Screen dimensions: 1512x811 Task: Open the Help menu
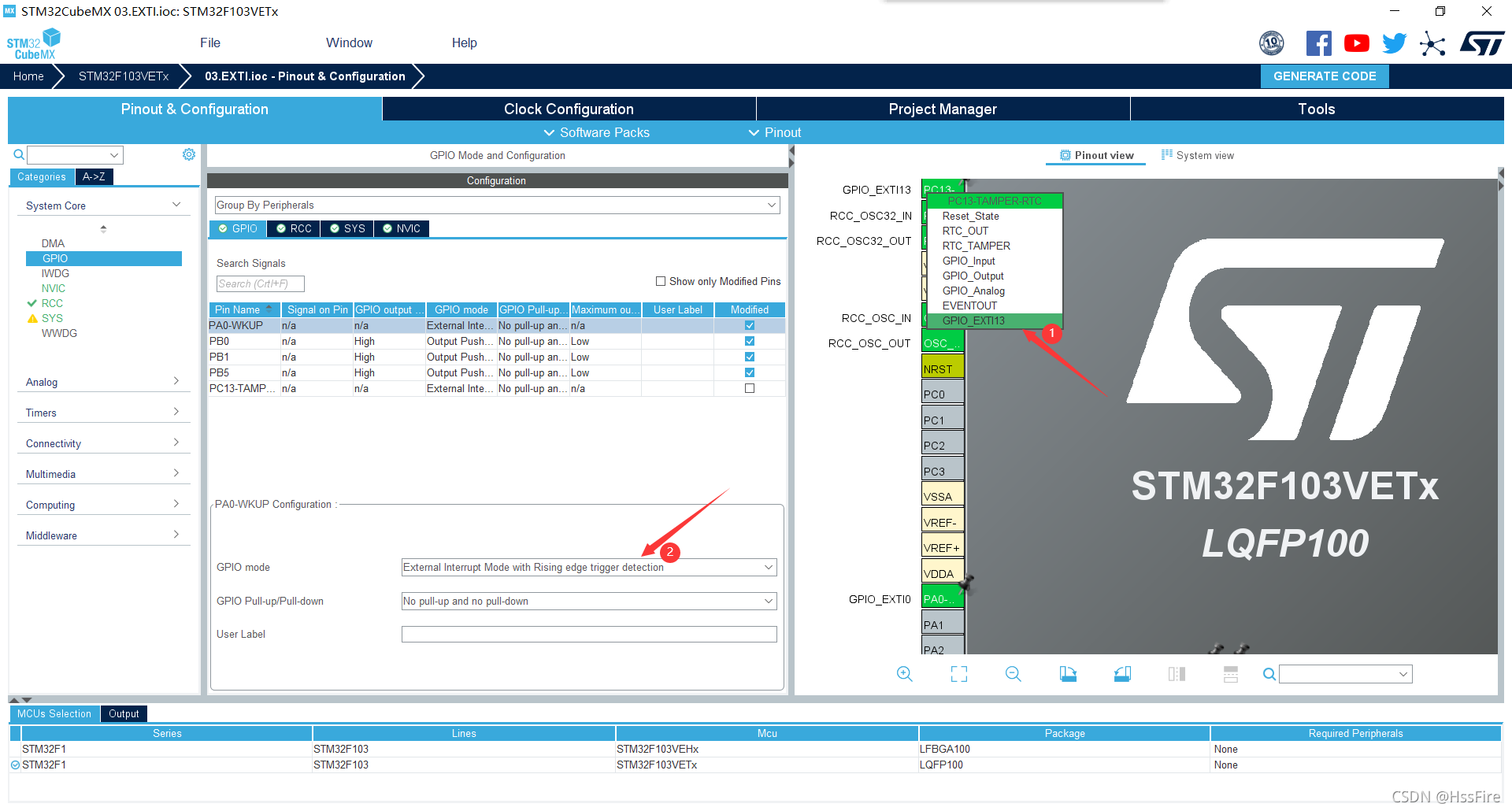point(464,43)
